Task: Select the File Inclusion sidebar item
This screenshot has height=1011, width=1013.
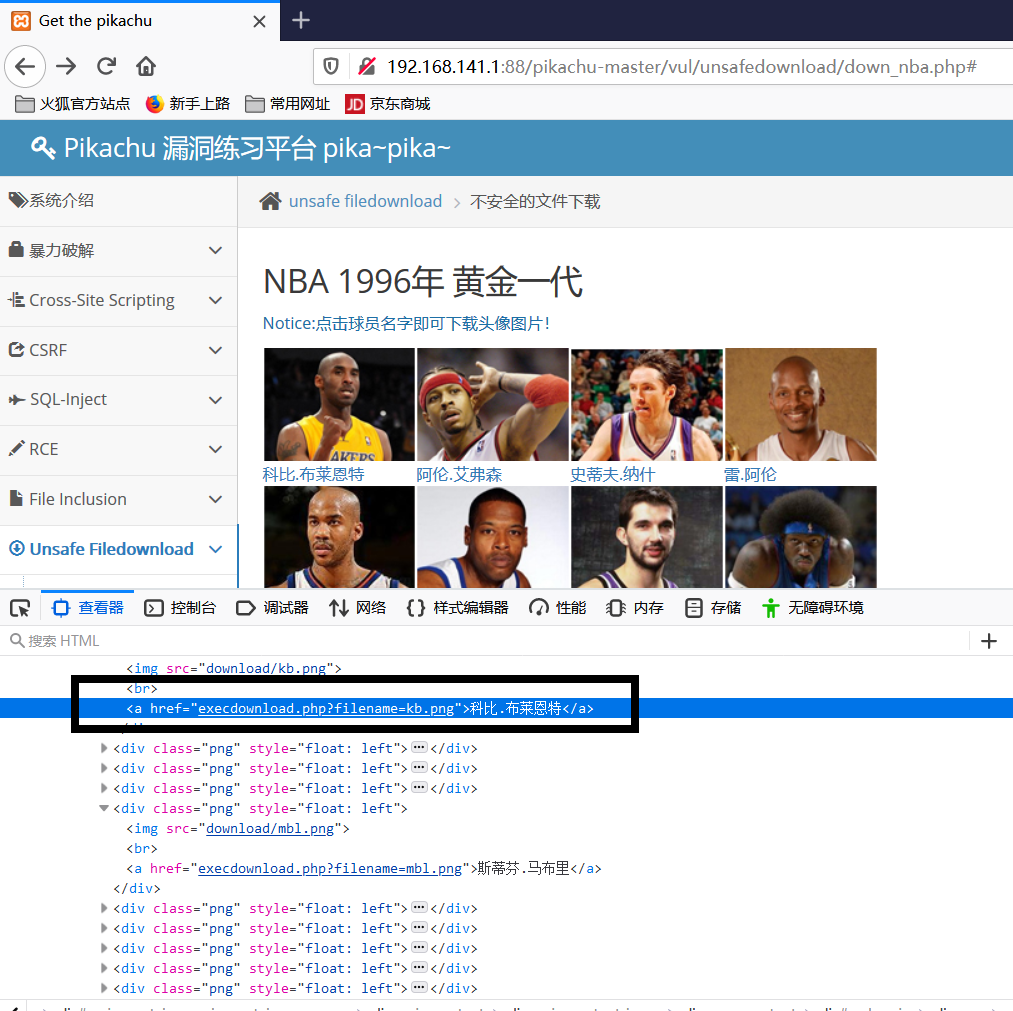Action: [x=118, y=499]
